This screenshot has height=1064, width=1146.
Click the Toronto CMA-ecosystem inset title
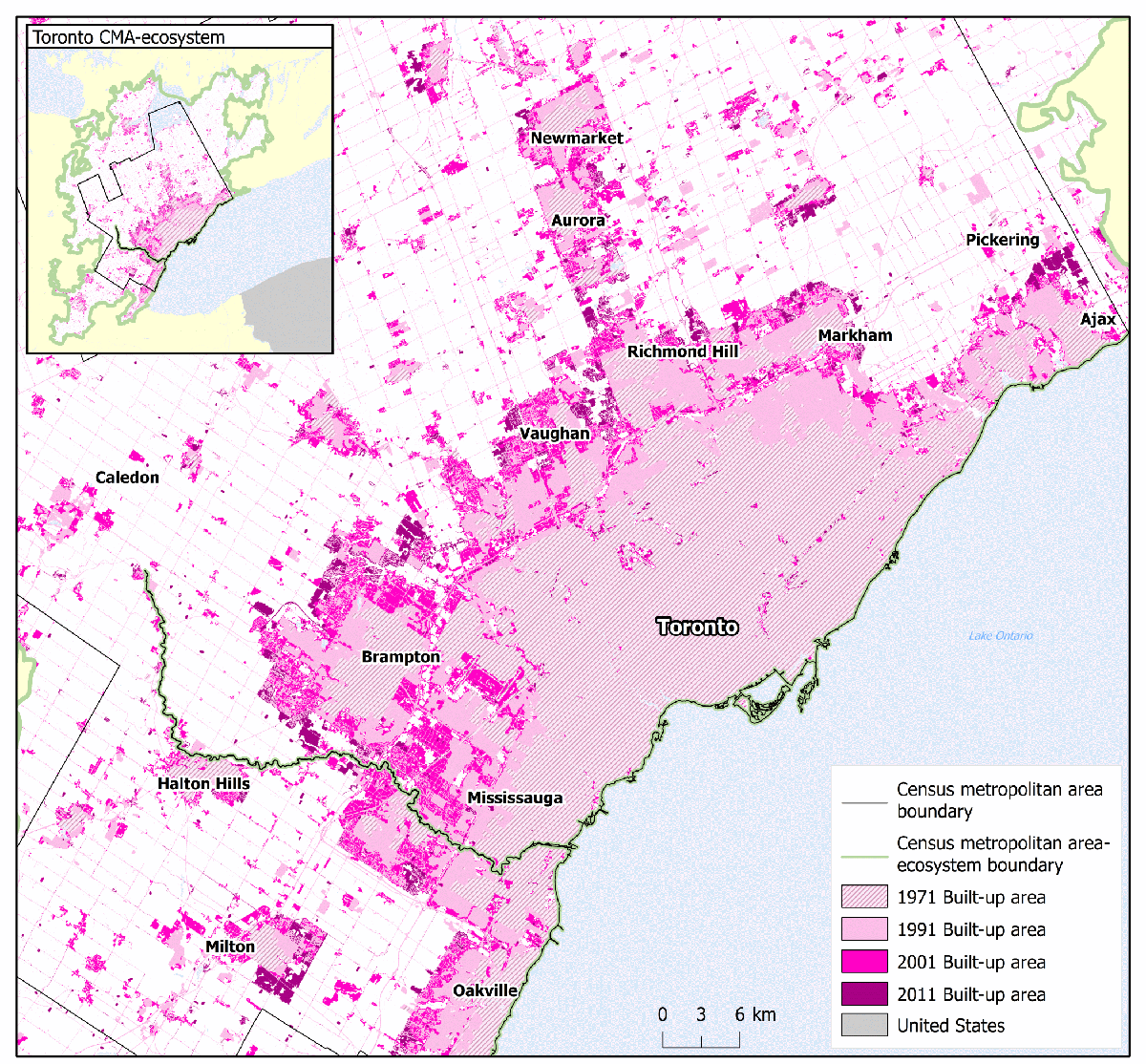pyautogui.click(x=129, y=38)
